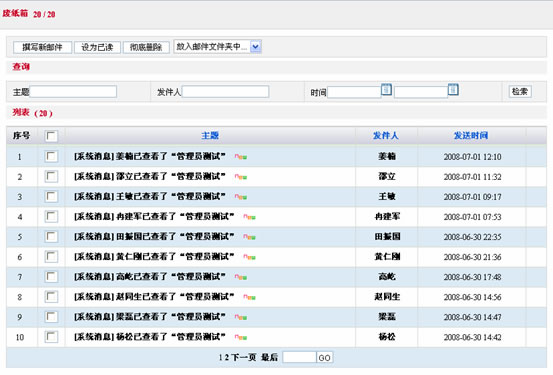
Task: Click the GO page jump button
Action: pos(324,358)
